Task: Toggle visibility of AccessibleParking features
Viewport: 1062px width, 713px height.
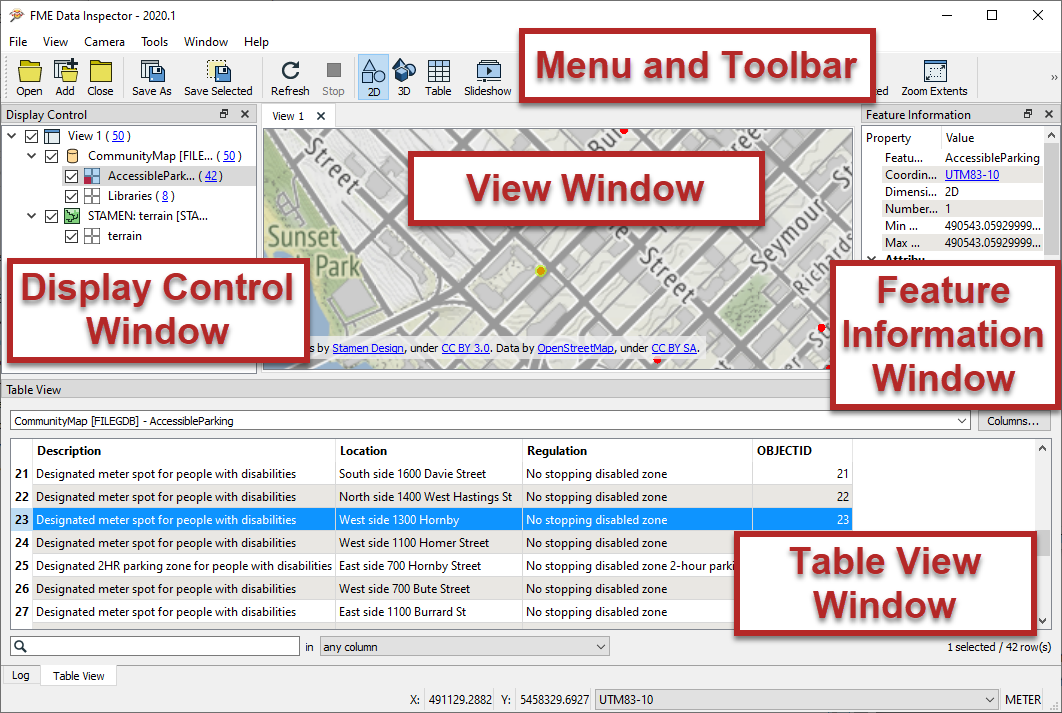Action: (x=72, y=176)
